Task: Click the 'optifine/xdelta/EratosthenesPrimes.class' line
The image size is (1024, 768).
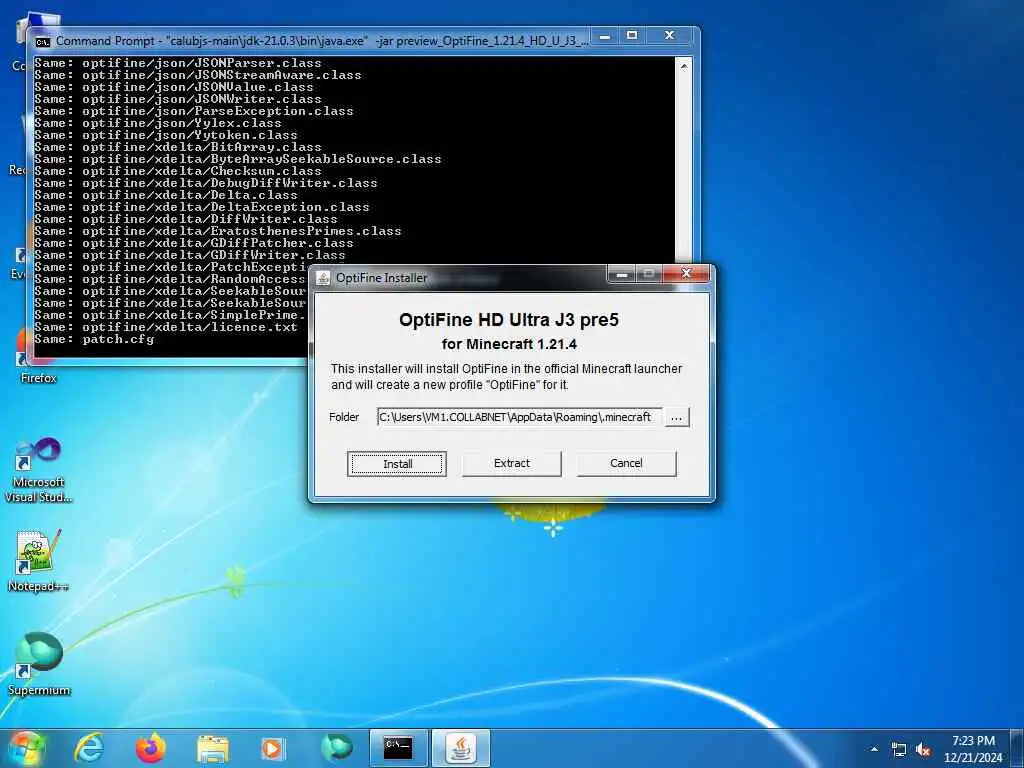Action: point(217,231)
